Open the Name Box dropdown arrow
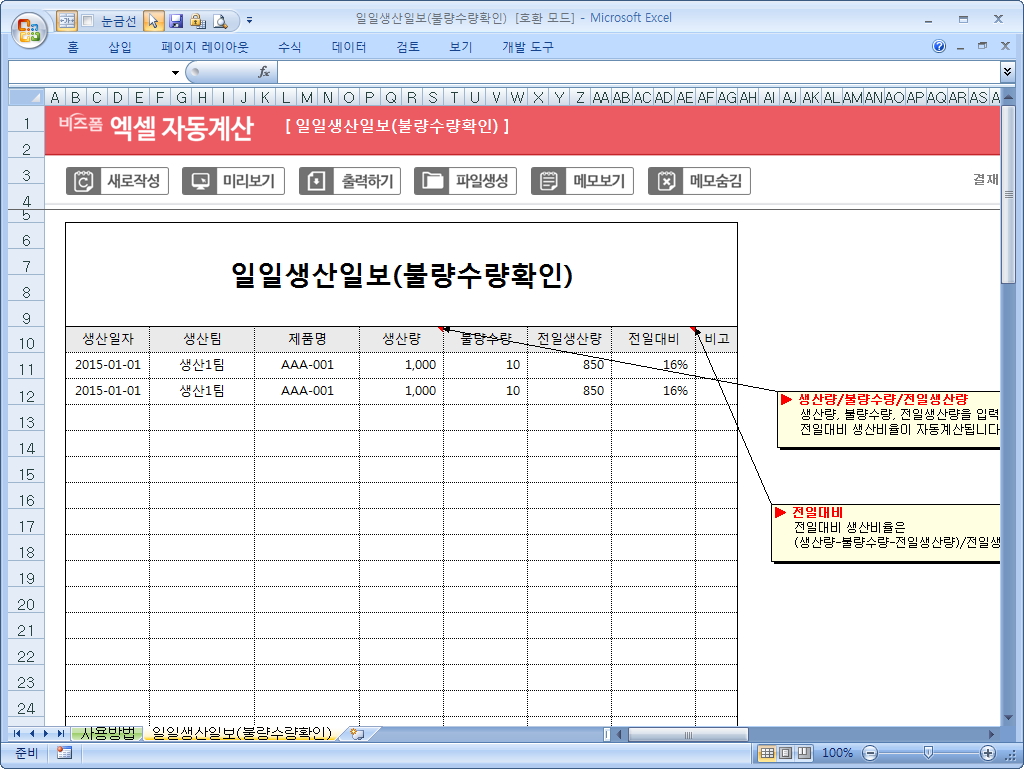 (175, 72)
